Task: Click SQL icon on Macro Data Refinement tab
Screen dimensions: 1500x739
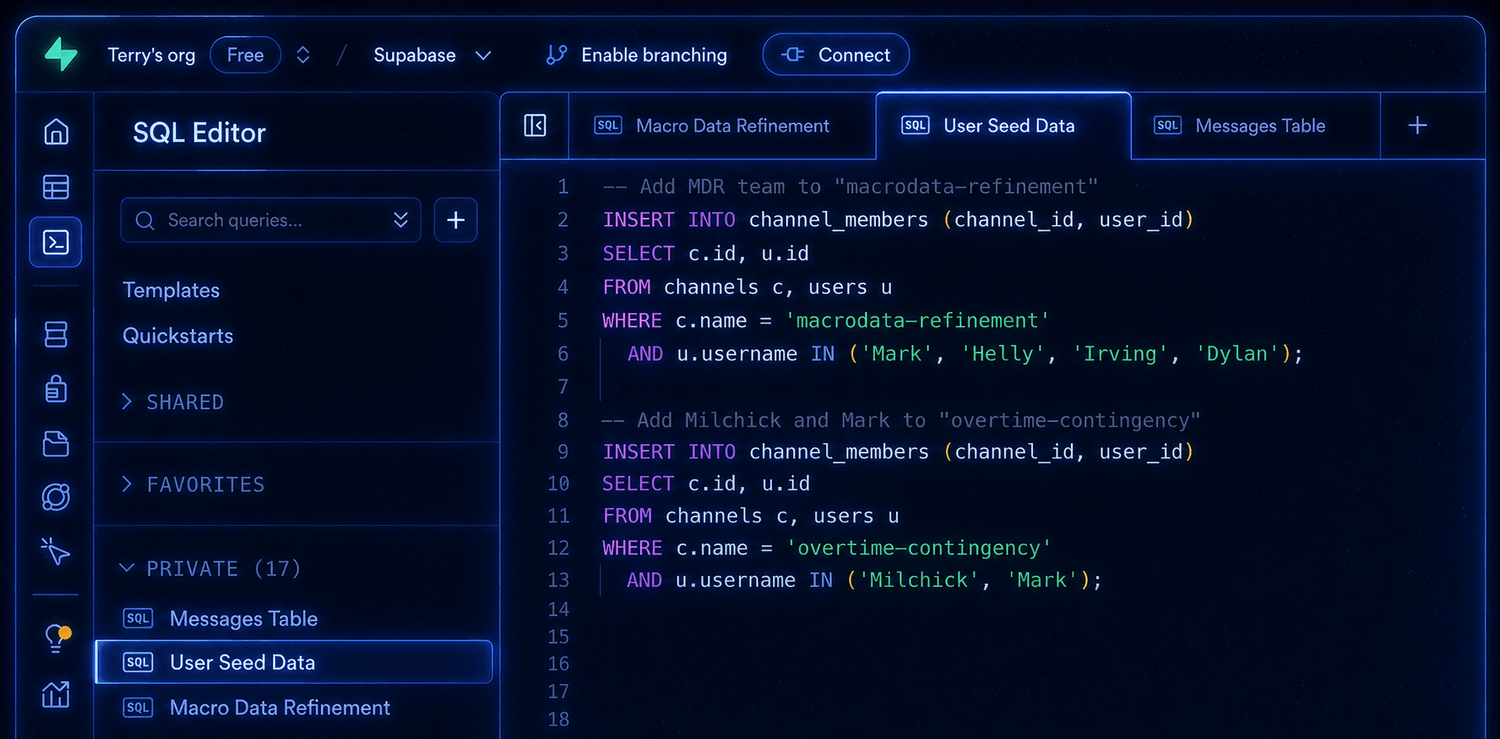Action: 608,125
